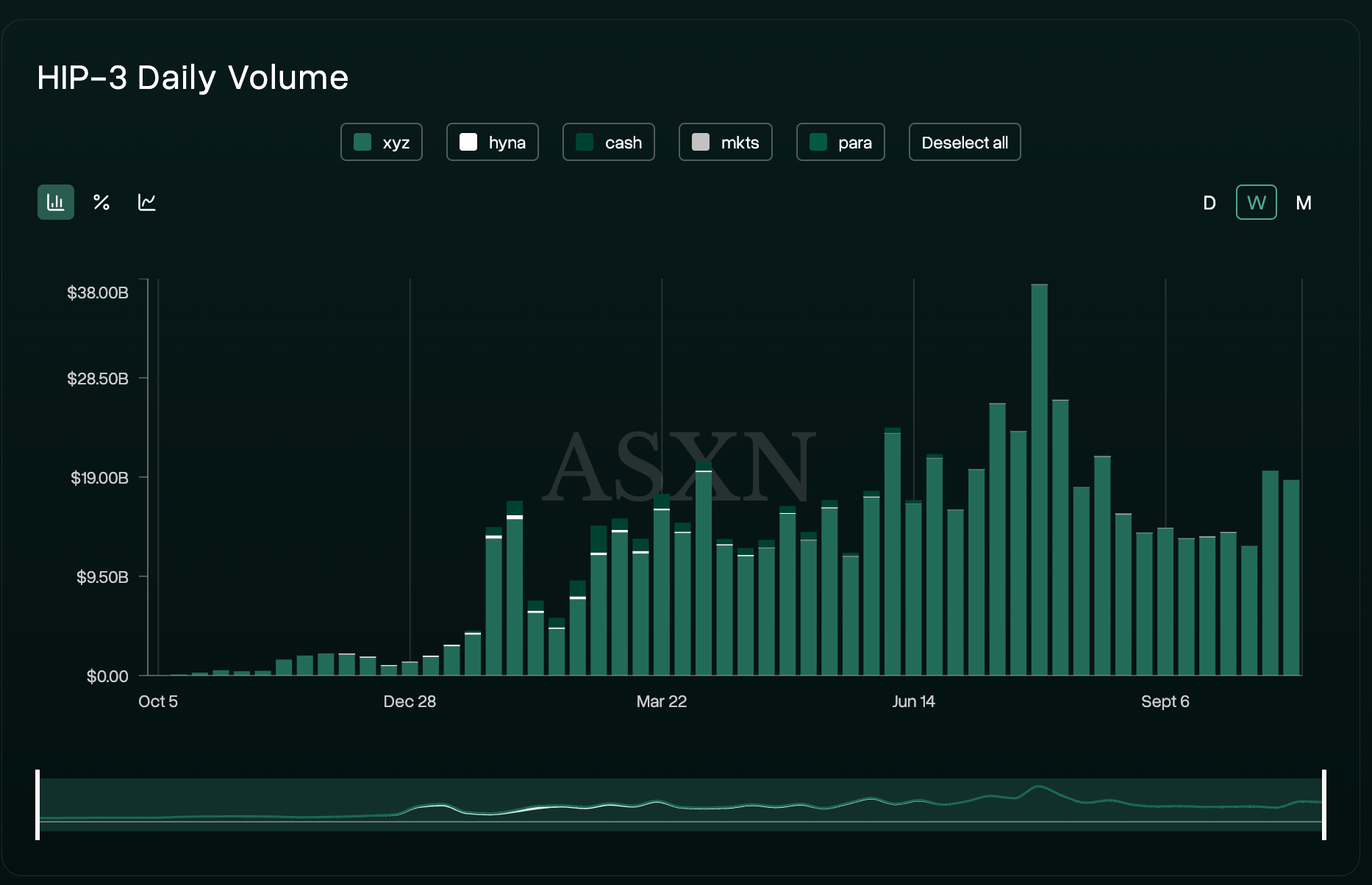Screen dimensions: 1372x885
Task: Click the left range slider handle
Action: click(x=37, y=804)
